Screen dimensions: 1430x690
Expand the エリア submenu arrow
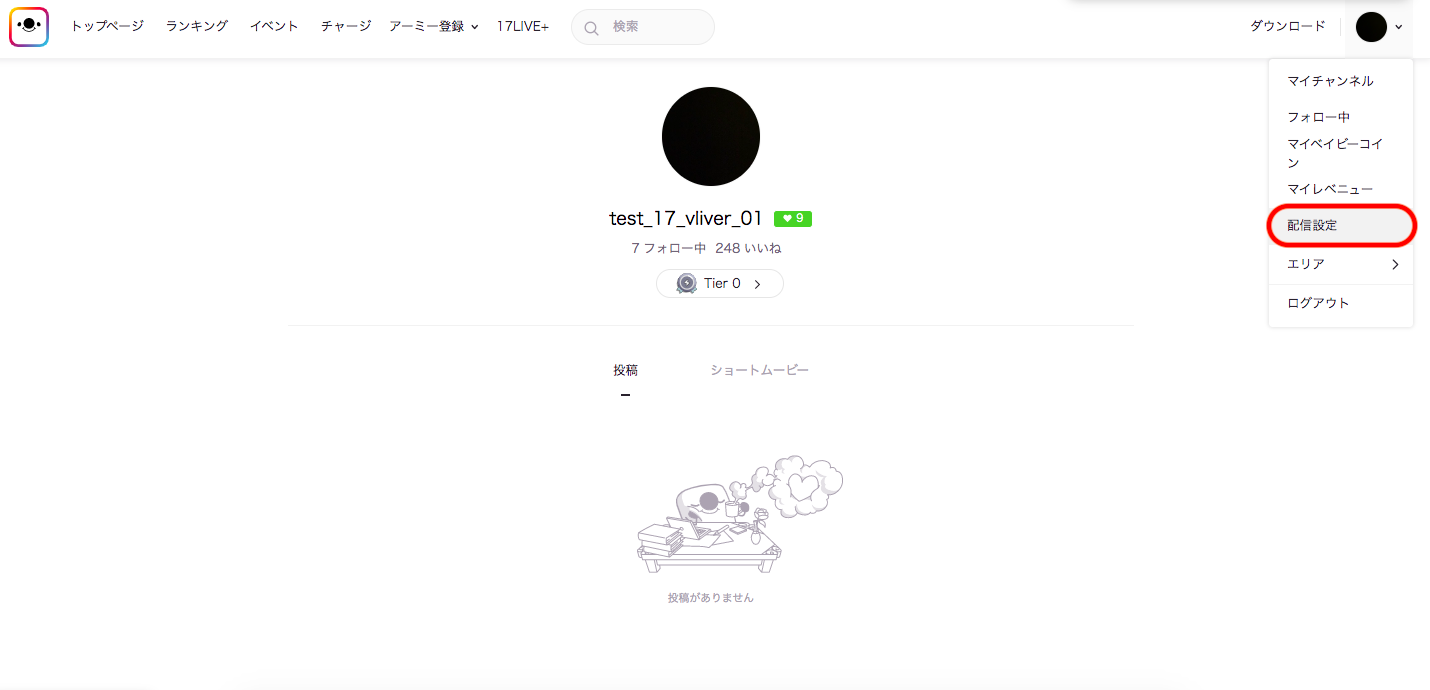(x=1395, y=264)
